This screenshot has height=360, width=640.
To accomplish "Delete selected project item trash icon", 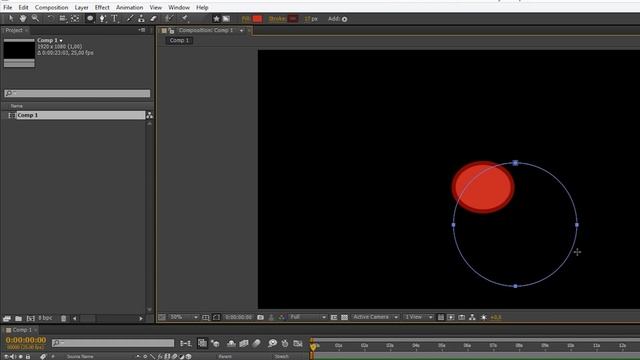I will click(63, 318).
